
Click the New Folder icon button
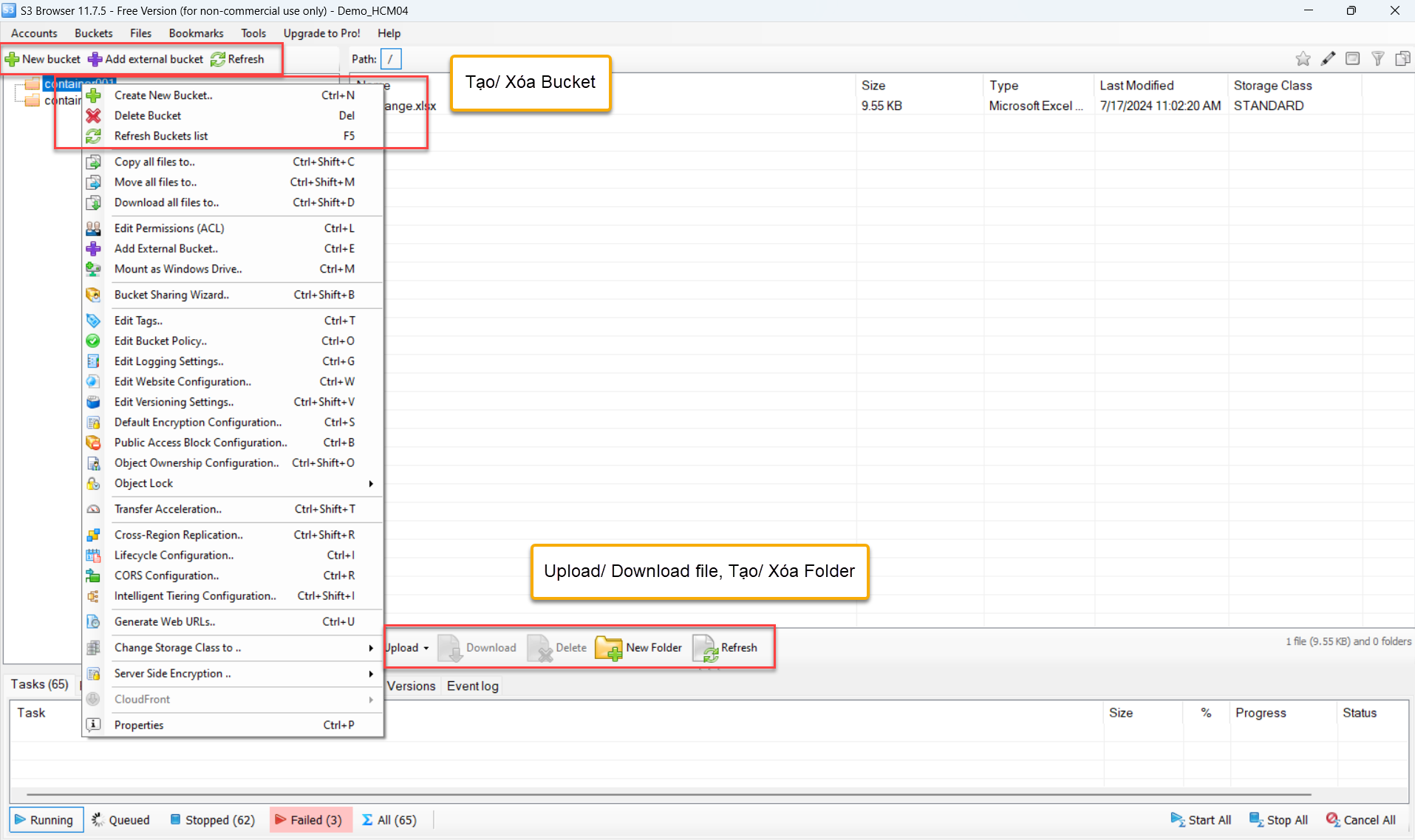pos(609,648)
